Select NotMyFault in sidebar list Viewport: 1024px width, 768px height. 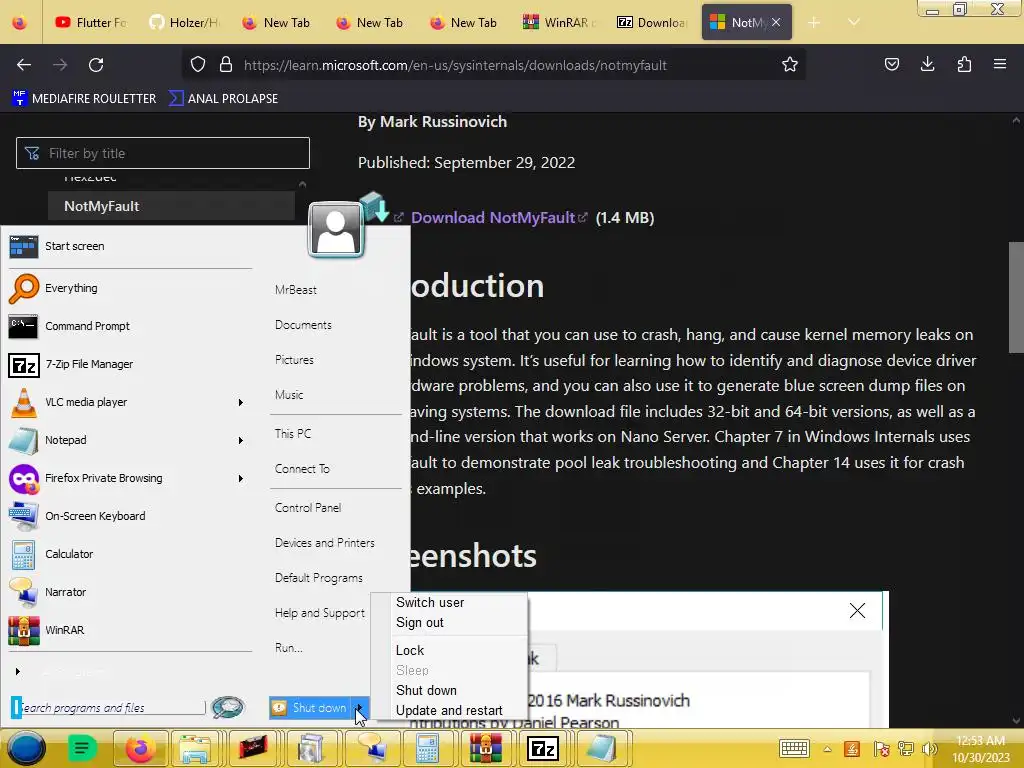click(171, 206)
